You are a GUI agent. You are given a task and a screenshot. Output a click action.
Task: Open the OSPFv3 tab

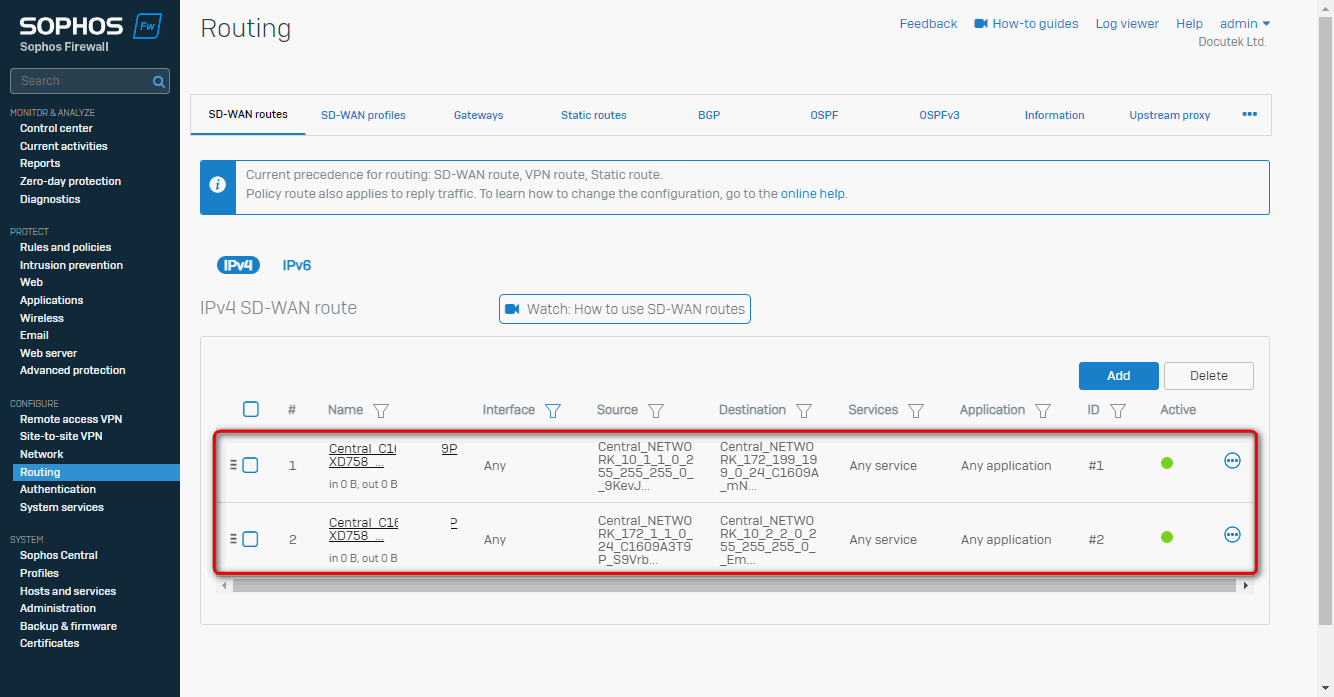coord(939,115)
